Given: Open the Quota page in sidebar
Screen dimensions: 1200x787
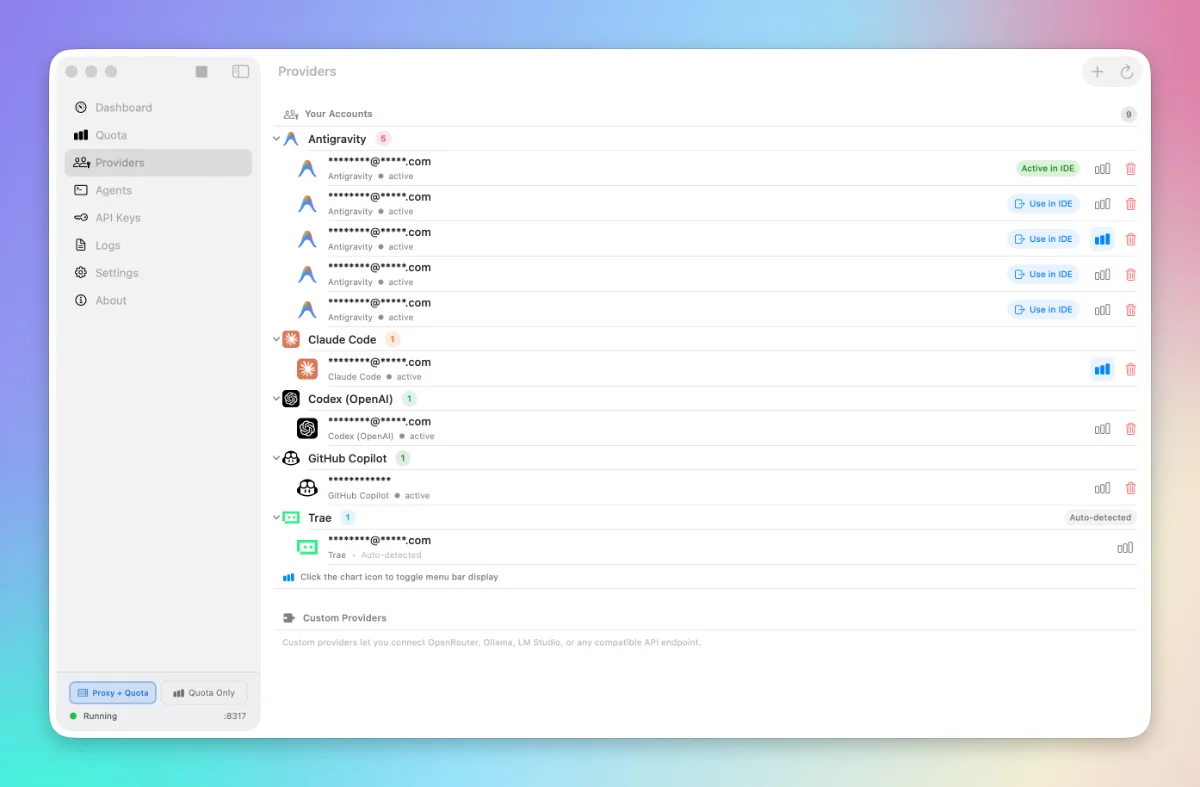Looking at the screenshot, I should [158, 135].
